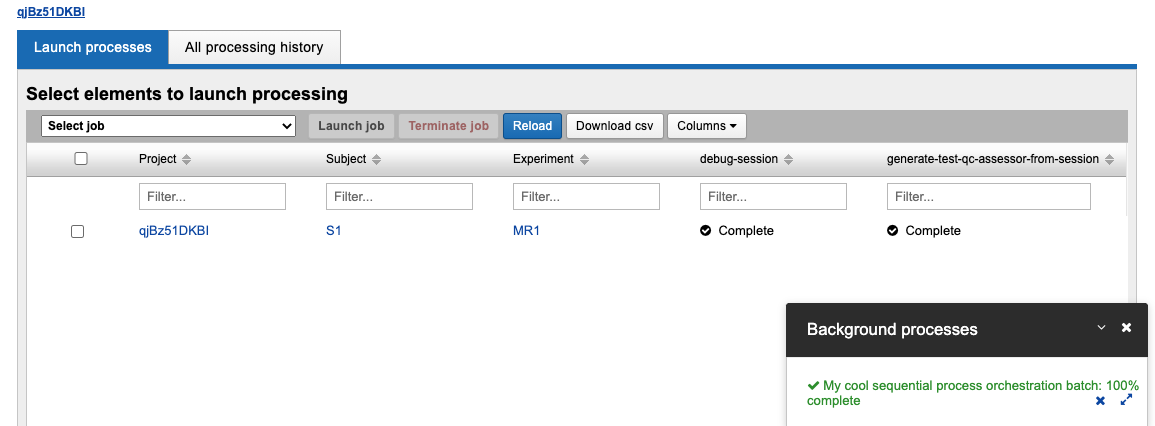Select the Launch processes tab
Viewport: 1155px width, 426px height.
(93, 47)
